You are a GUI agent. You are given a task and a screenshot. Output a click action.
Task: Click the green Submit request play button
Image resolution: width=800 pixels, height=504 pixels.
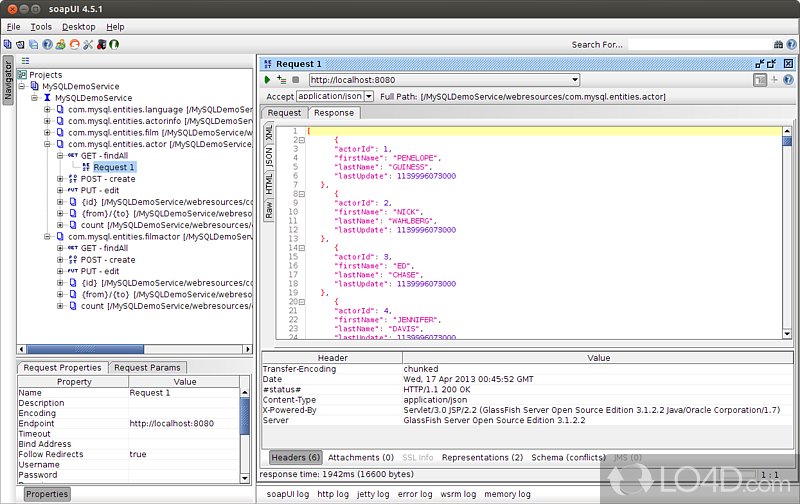pos(267,80)
